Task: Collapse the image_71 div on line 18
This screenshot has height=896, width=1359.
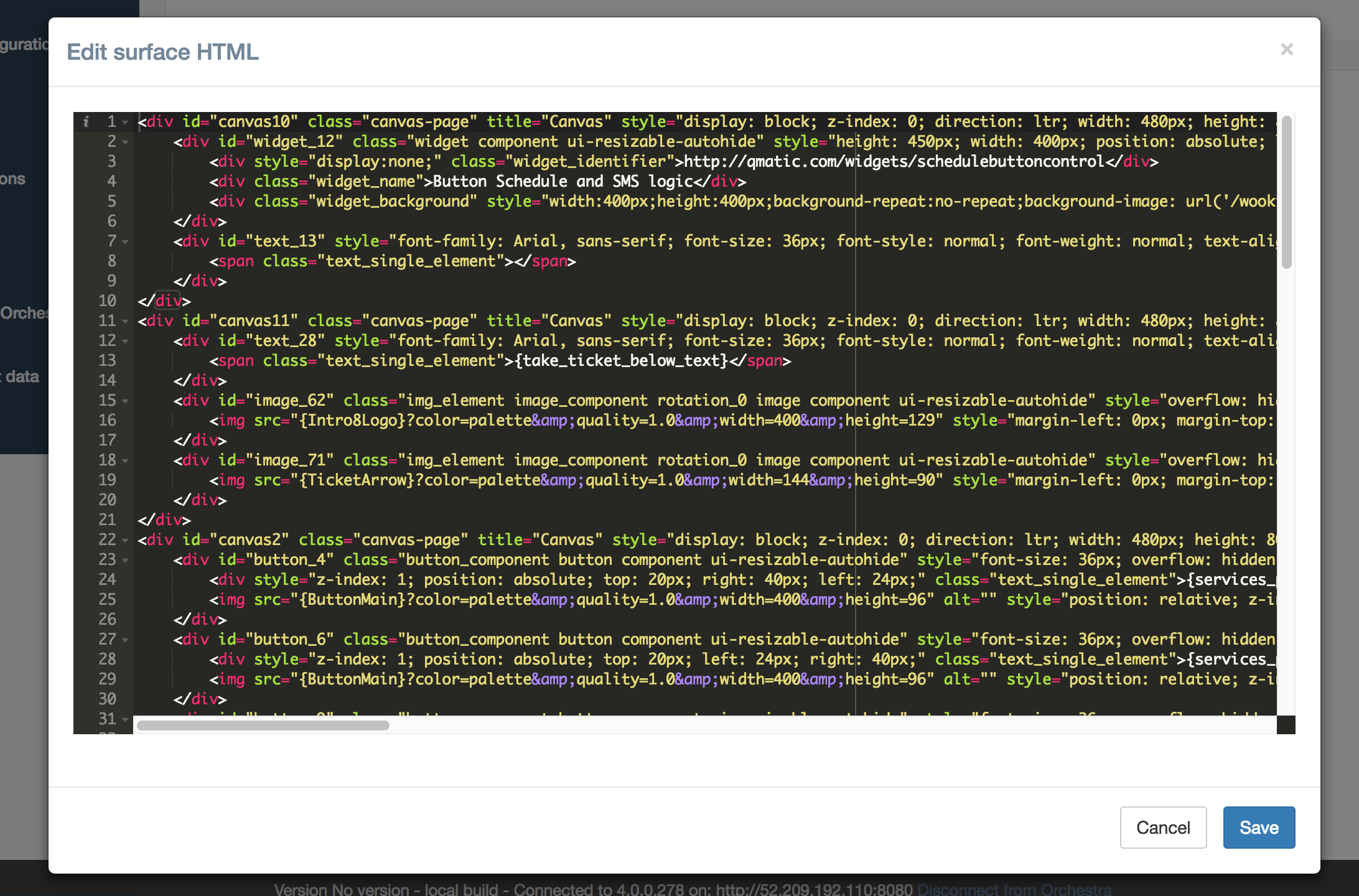Action: click(126, 460)
